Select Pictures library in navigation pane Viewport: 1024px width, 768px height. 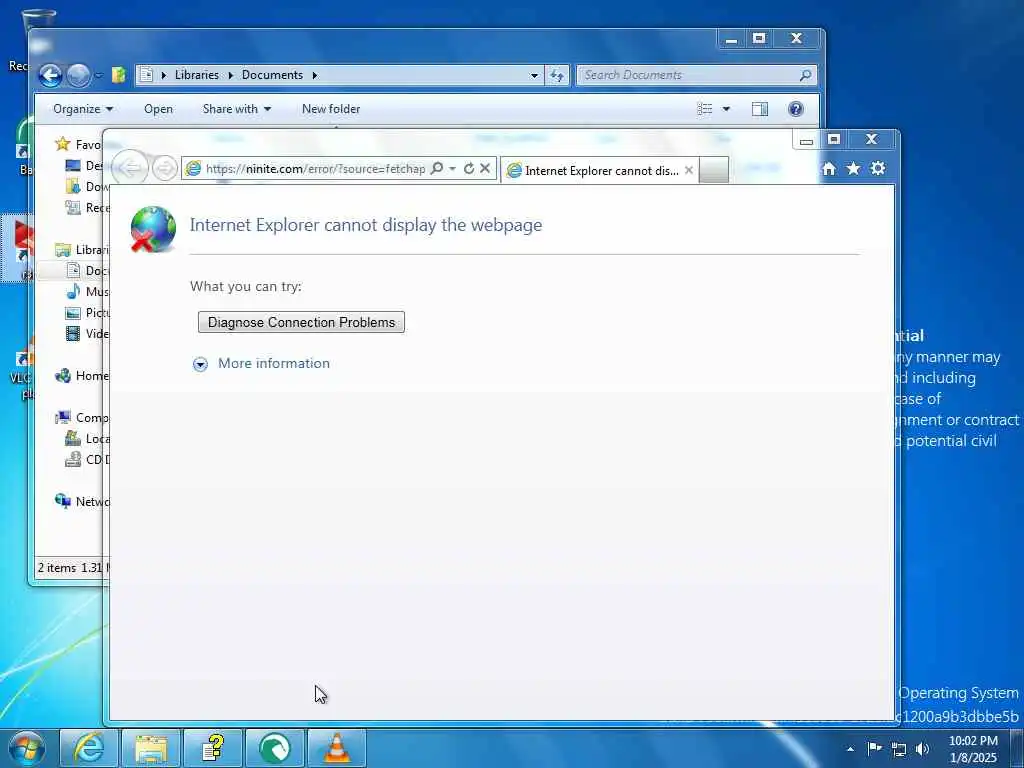86,312
